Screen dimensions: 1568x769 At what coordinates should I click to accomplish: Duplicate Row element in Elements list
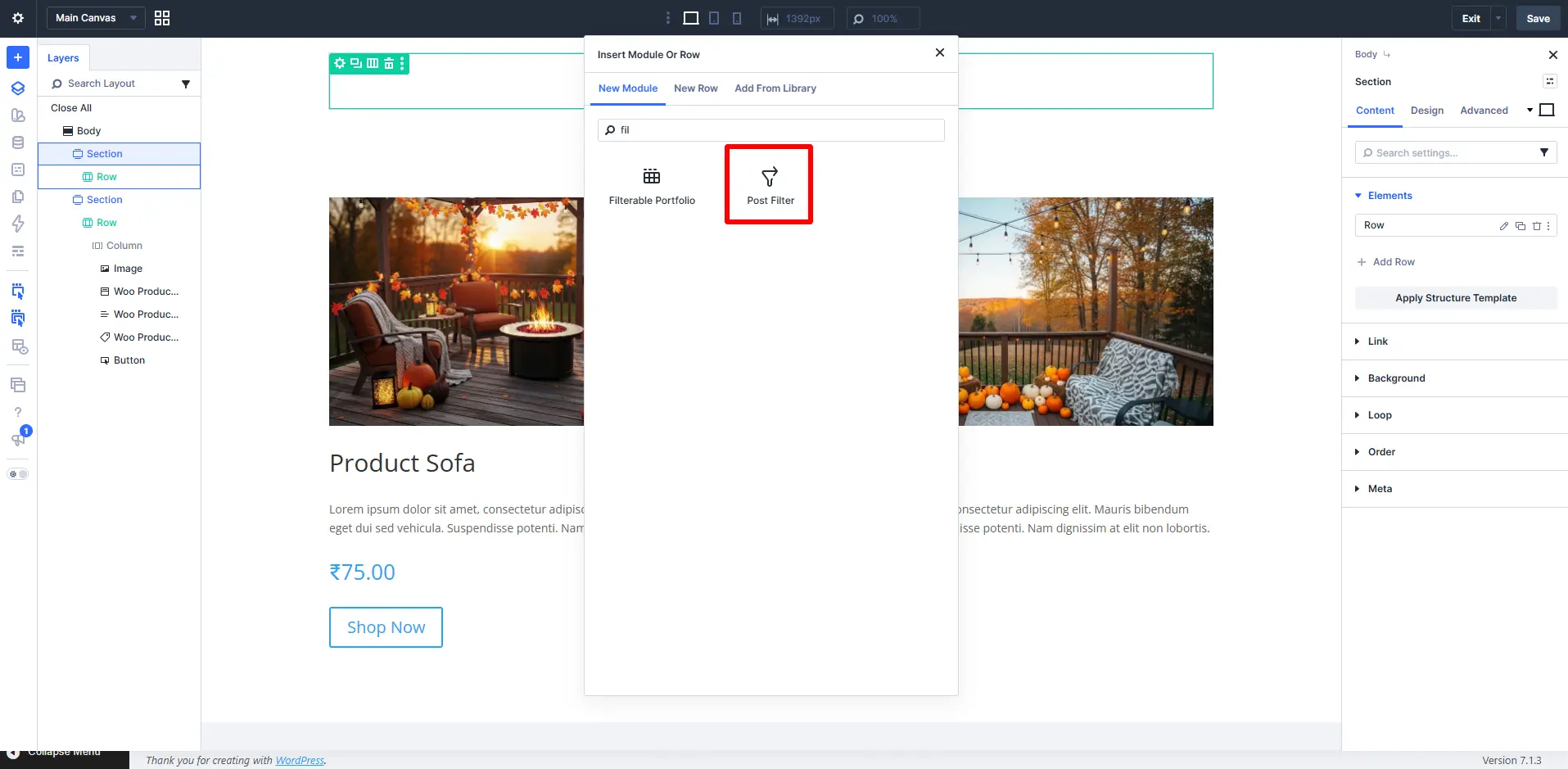point(1521,226)
